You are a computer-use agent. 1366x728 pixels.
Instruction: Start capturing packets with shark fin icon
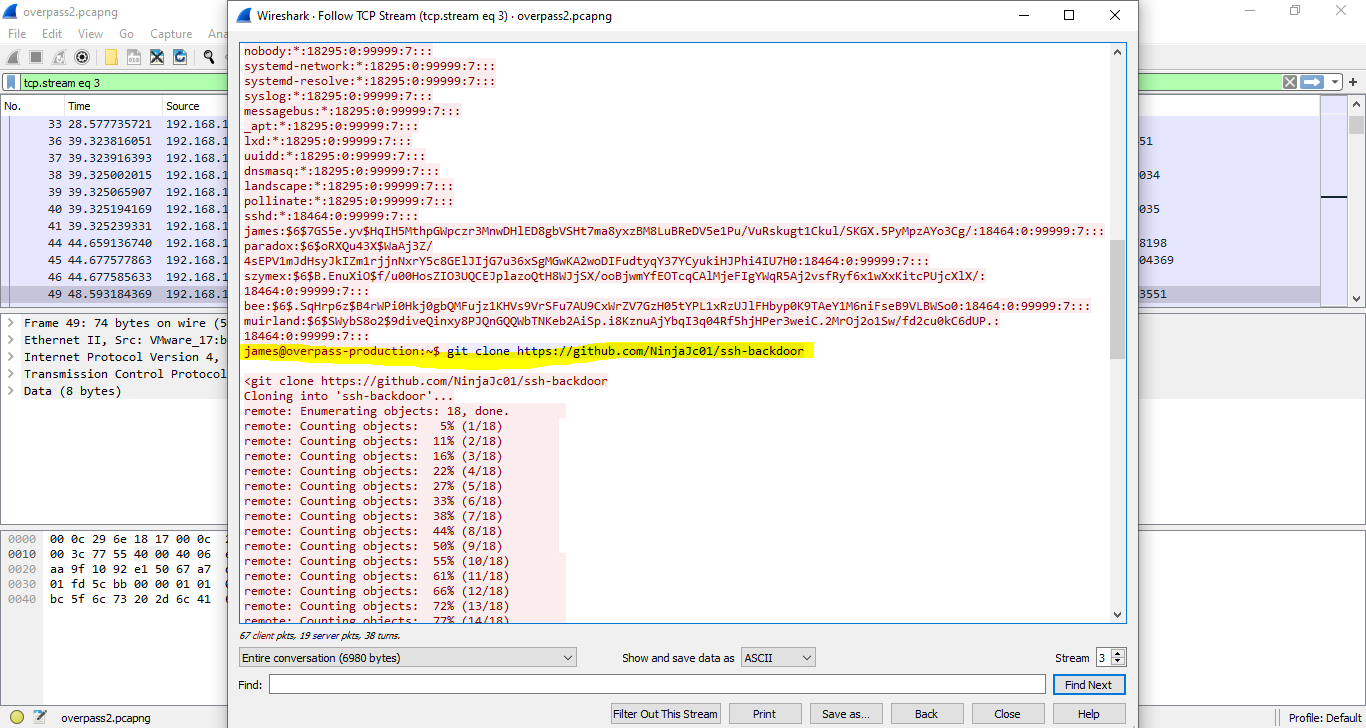[13, 58]
